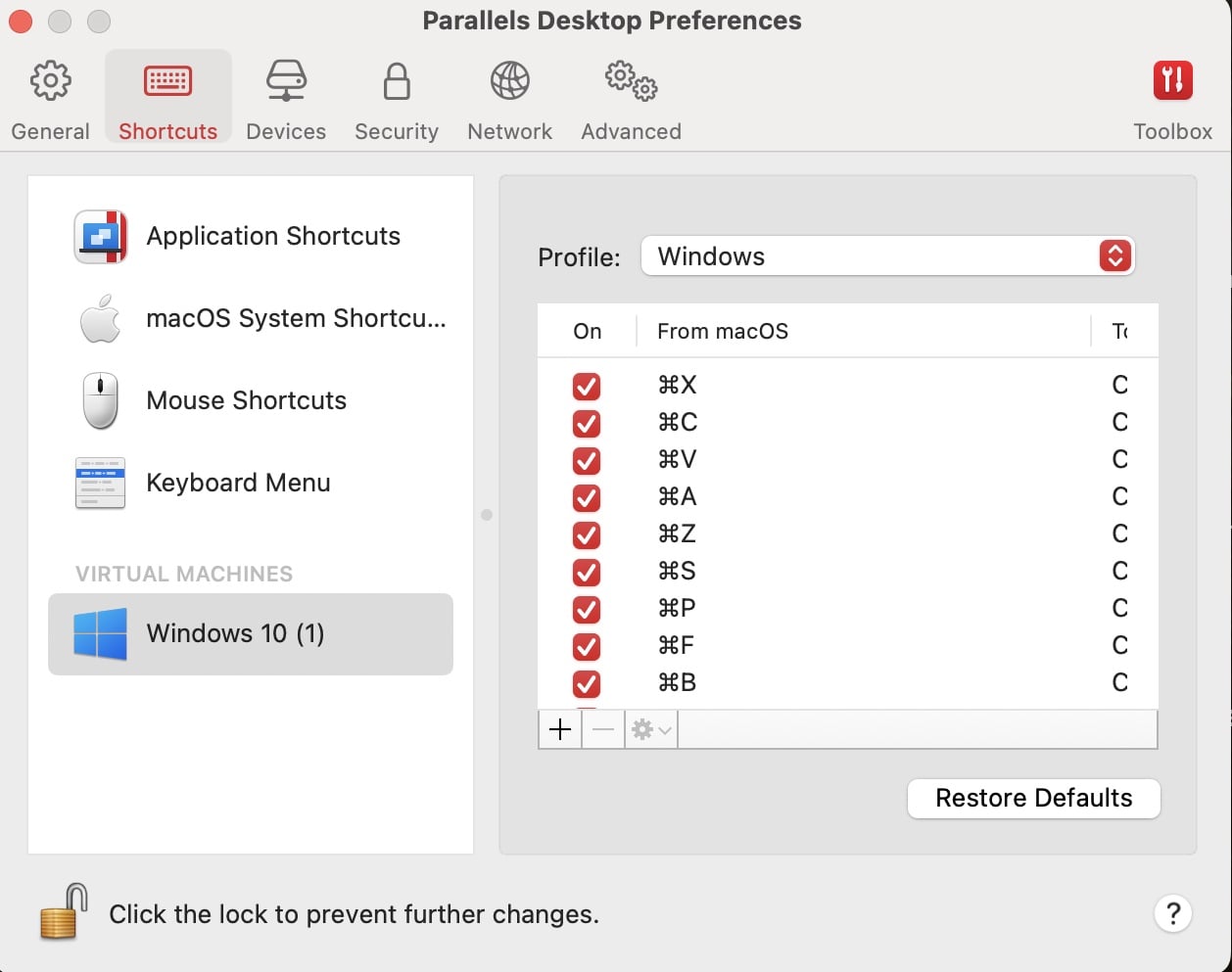Select the ⌘F shortcut row text

click(x=677, y=645)
